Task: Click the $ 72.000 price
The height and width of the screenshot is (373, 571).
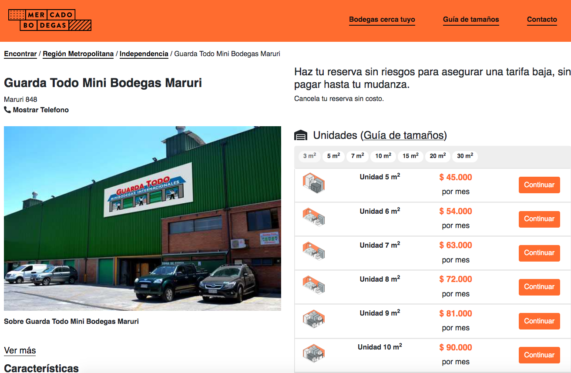Action: click(456, 279)
